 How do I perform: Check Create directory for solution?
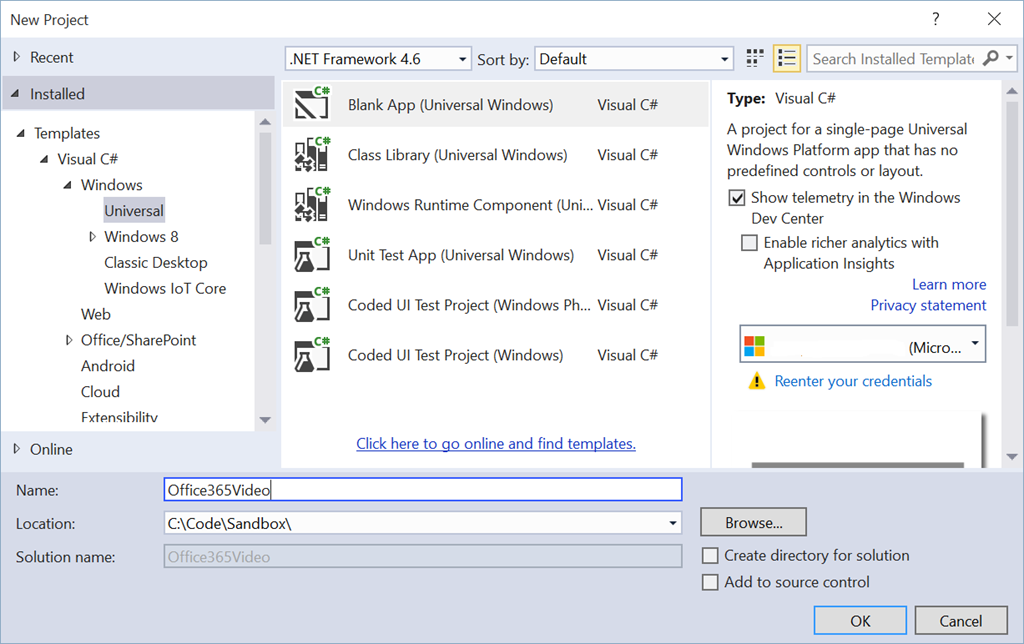point(710,556)
